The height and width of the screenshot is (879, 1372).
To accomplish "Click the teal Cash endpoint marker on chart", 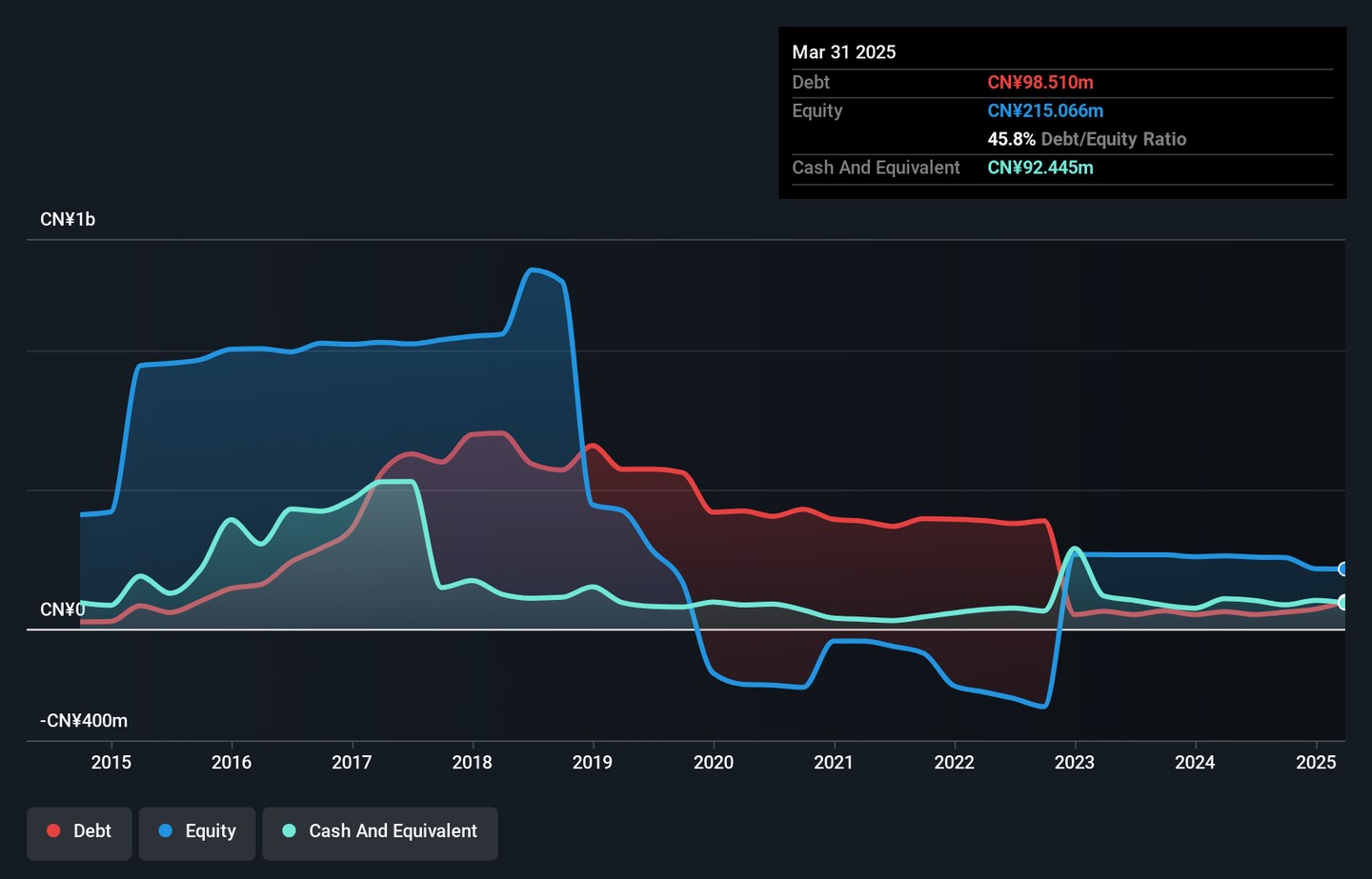I will tap(1342, 603).
